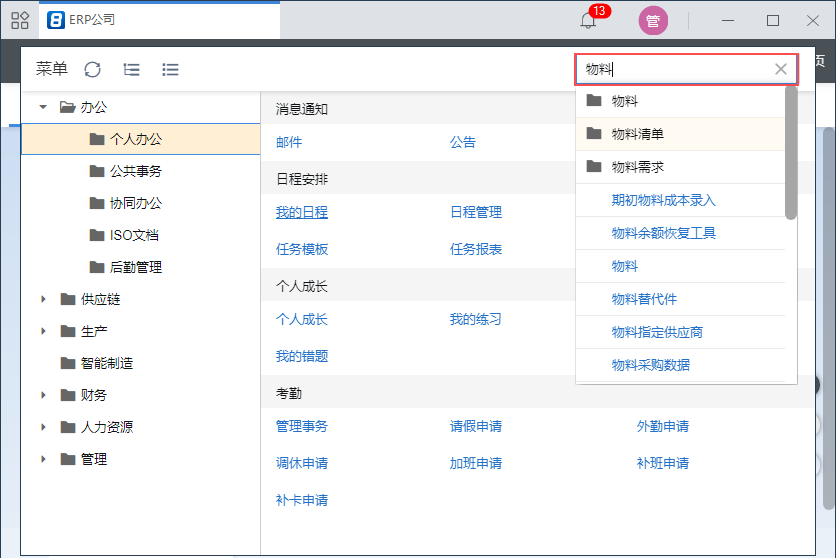Clear the search box with X icon
The image size is (836, 558).
tap(781, 69)
